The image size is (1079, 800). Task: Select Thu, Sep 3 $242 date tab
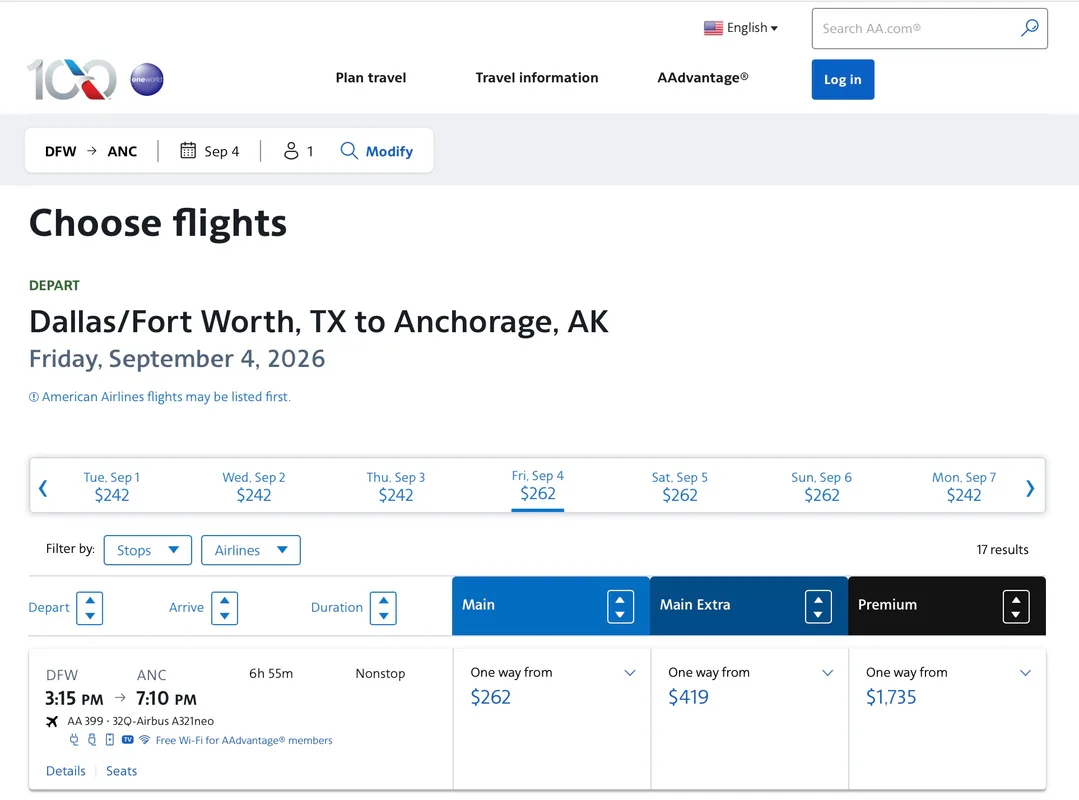tap(396, 486)
